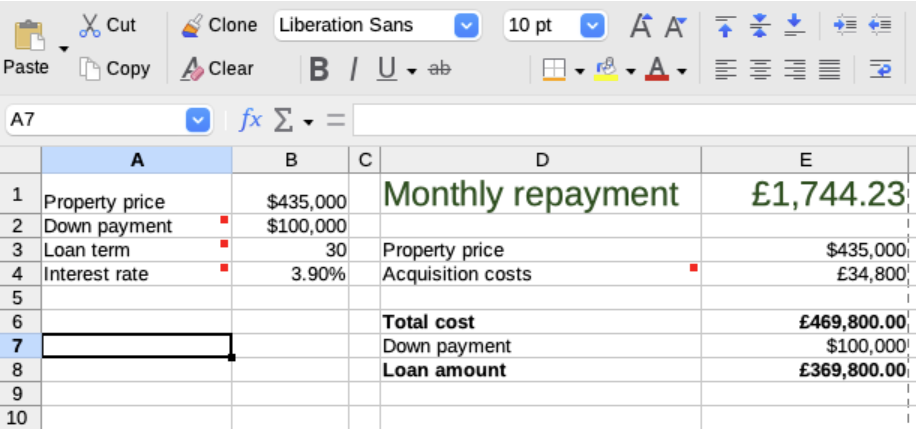Align cell content to top
918x431 pixels.
(725, 26)
